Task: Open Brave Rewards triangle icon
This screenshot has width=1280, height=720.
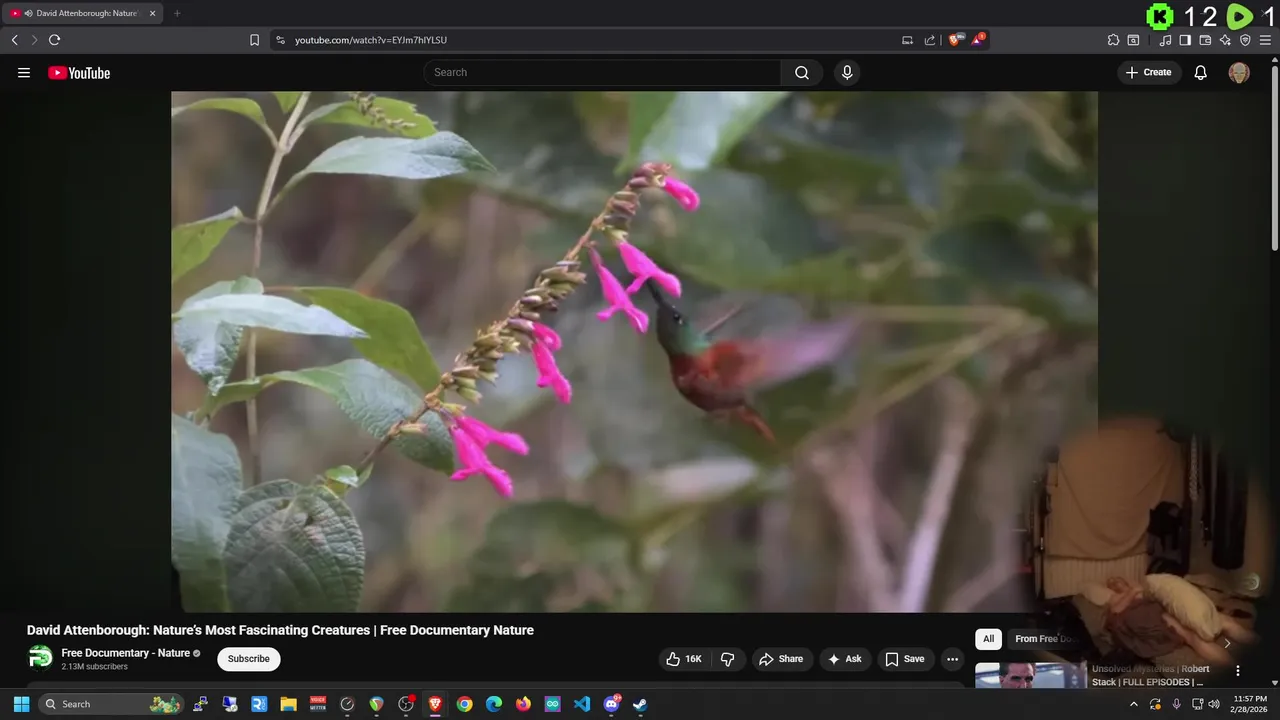Action: click(978, 40)
